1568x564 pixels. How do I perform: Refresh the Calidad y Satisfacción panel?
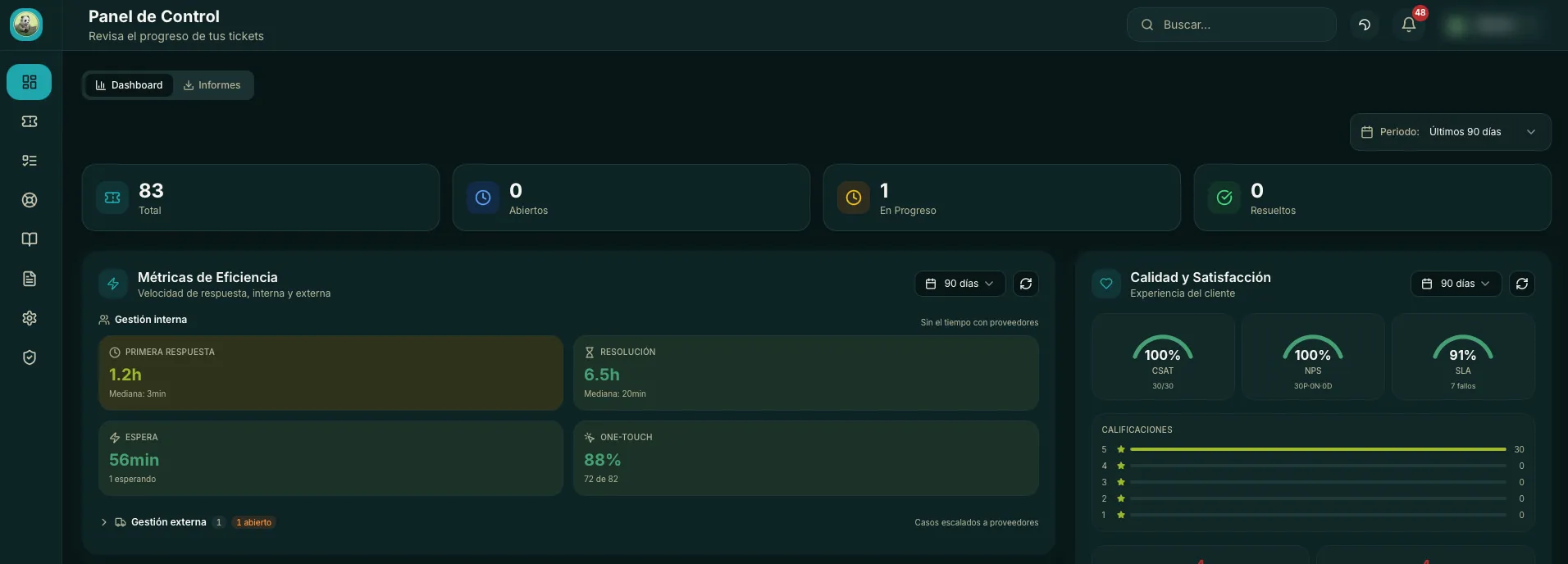click(x=1522, y=284)
